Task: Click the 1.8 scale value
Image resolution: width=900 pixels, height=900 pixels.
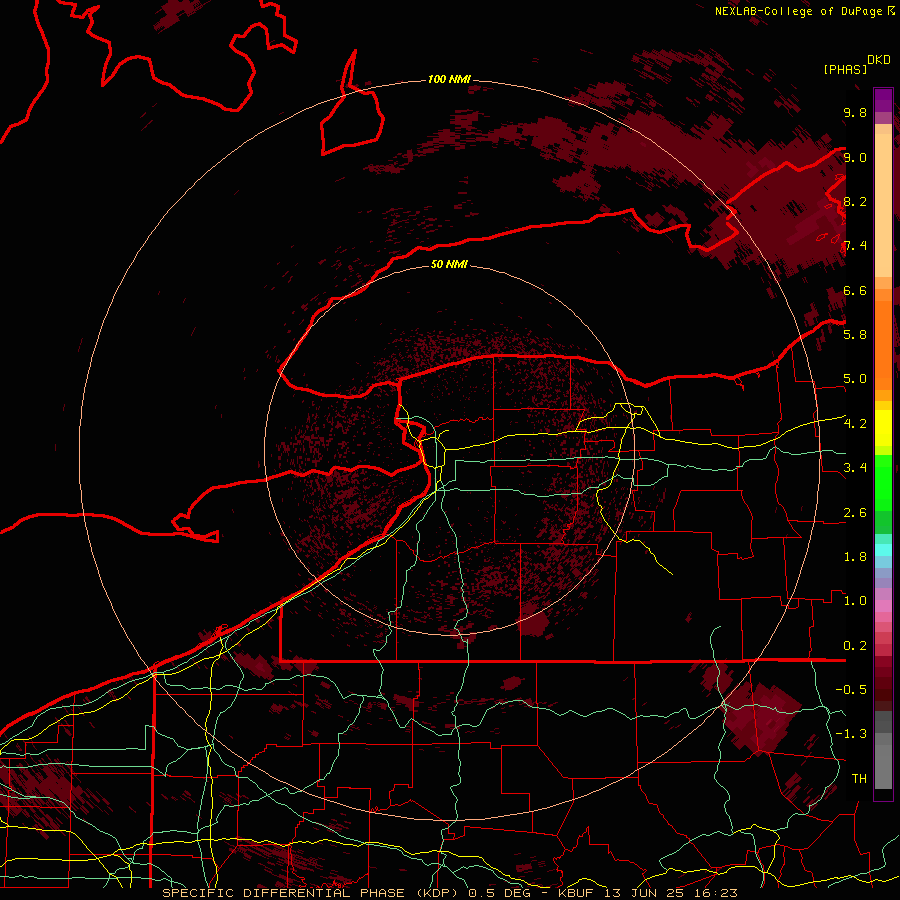Action: [x=855, y=557]
